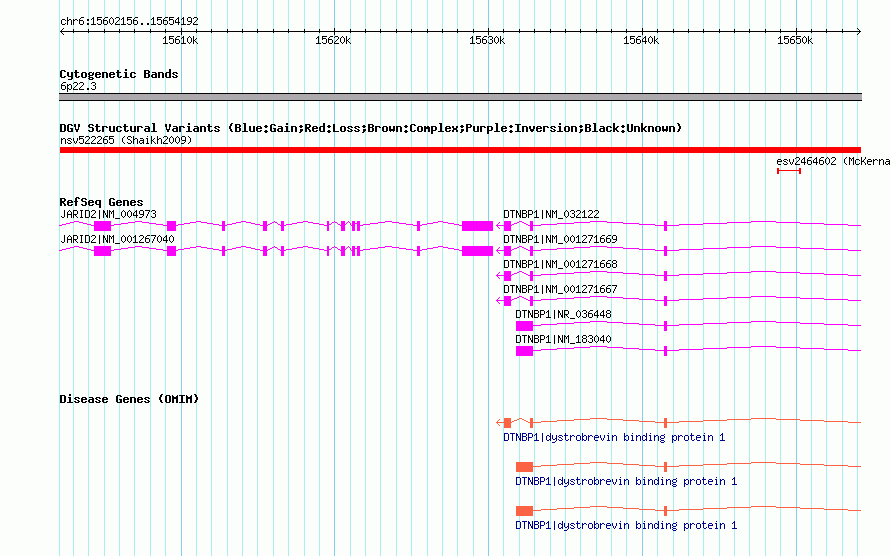The height and width of the screenshot is (556, 890).
Task: Click the gray 6p22.3 cytogenetic band bar
Action: 460,97
